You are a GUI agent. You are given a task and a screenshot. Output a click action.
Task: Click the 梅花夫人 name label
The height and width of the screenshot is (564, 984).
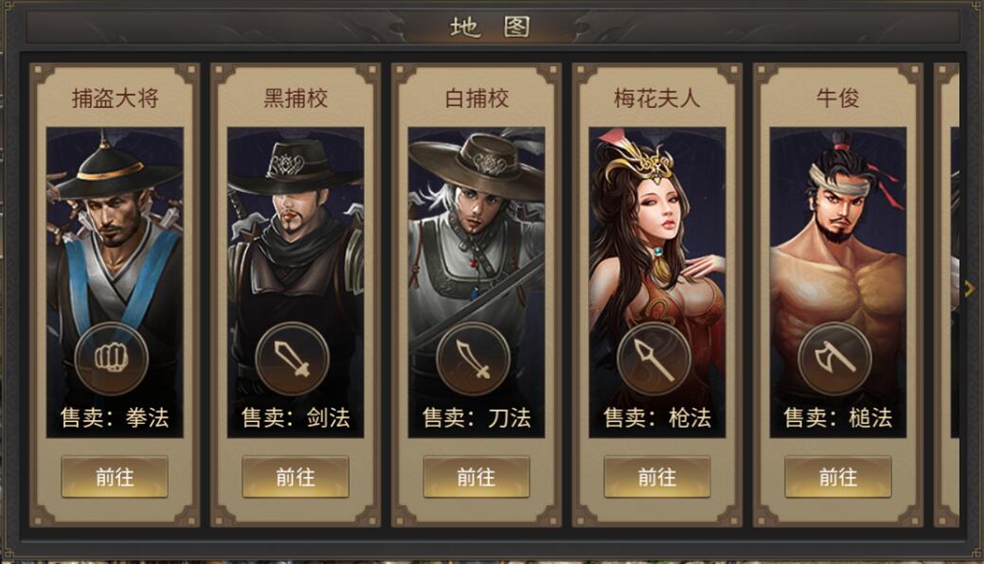click(657, 98)
